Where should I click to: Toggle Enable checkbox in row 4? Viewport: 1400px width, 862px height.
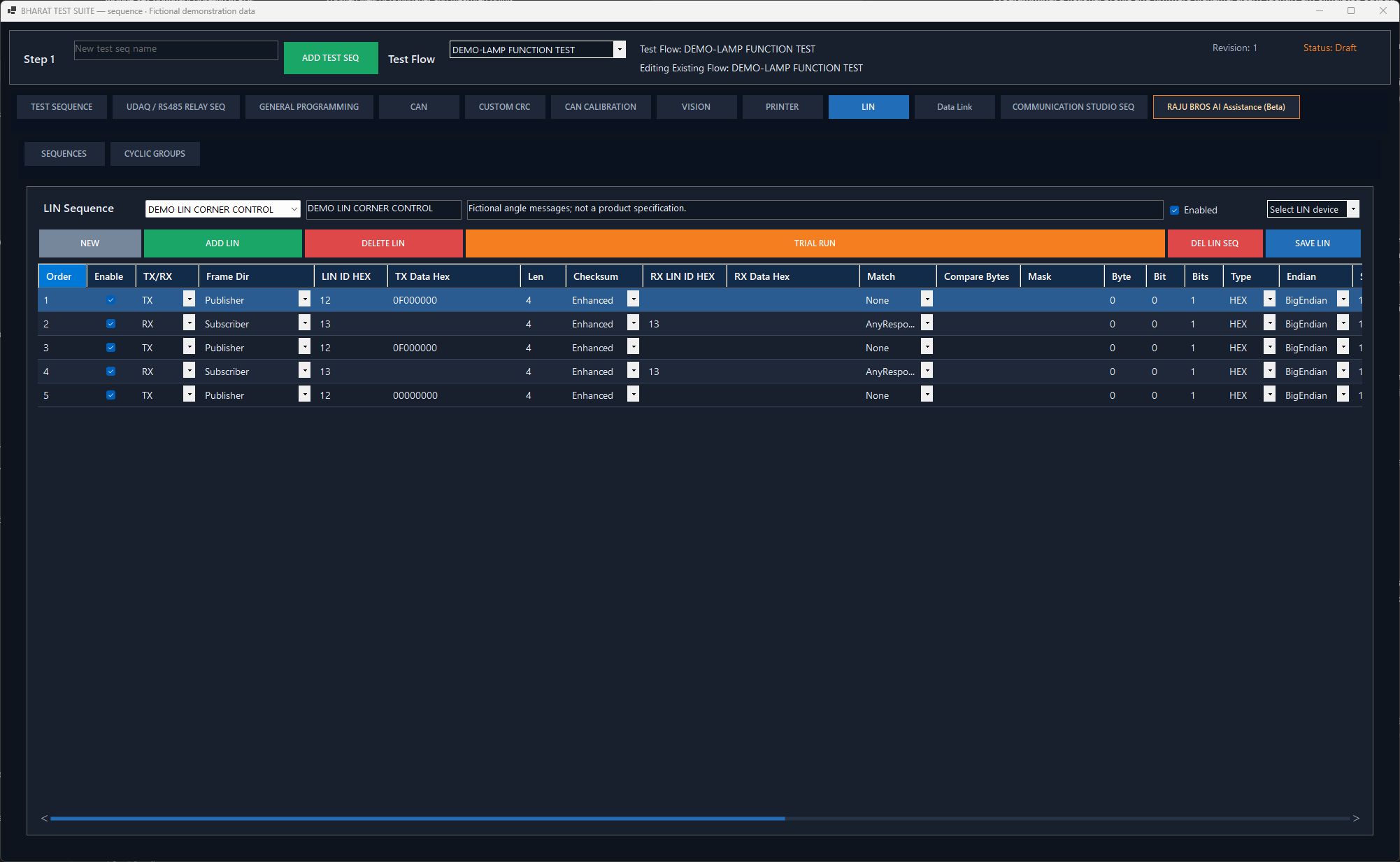(x=110, y=372)
